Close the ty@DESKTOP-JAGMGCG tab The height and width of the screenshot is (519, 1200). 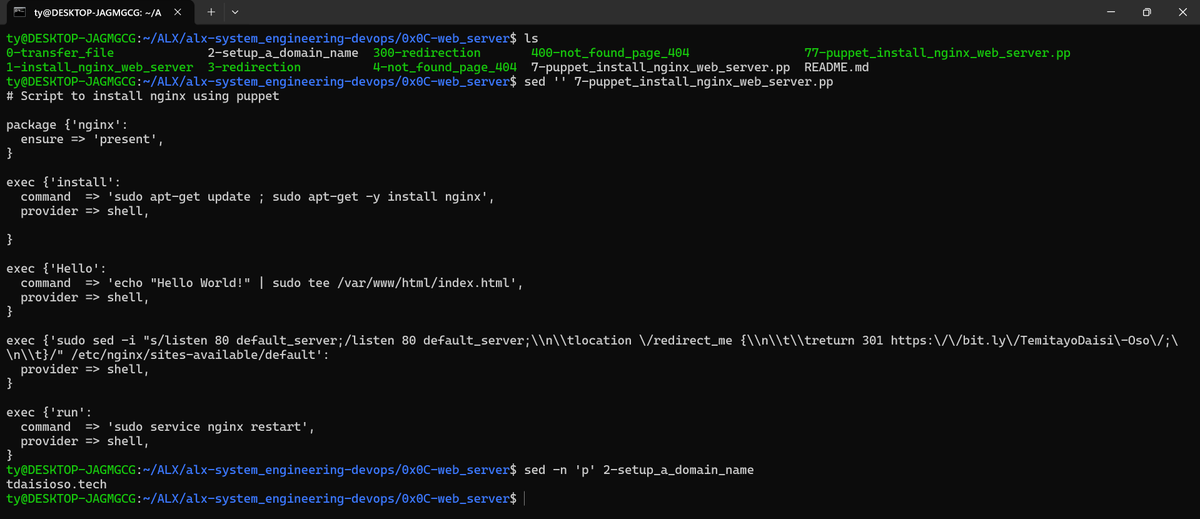coord(179,12)
